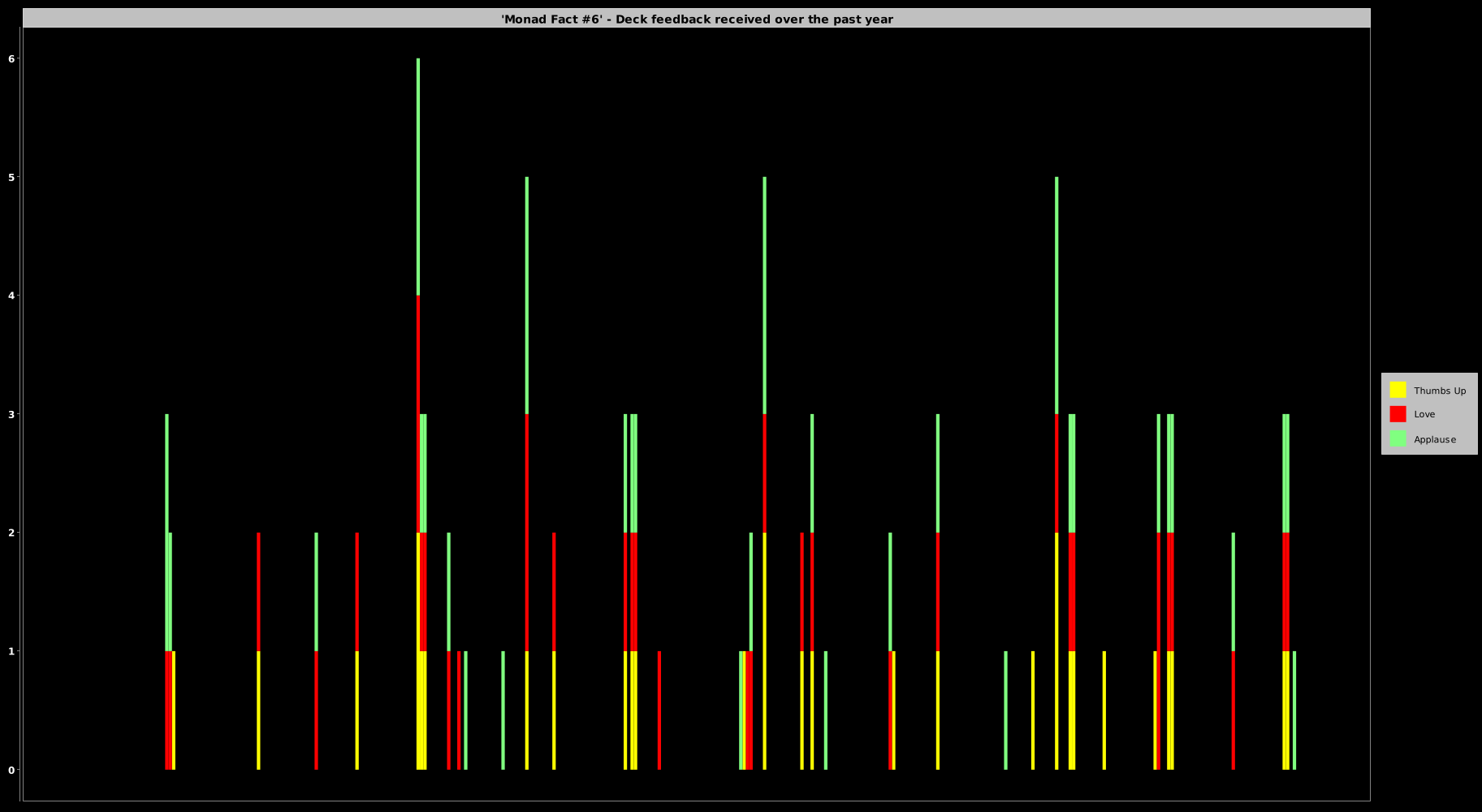Screen dimensions: 1482x812
Task: Click the y-axis label 6
Action: pyautogui.click(x=11, y=58)
